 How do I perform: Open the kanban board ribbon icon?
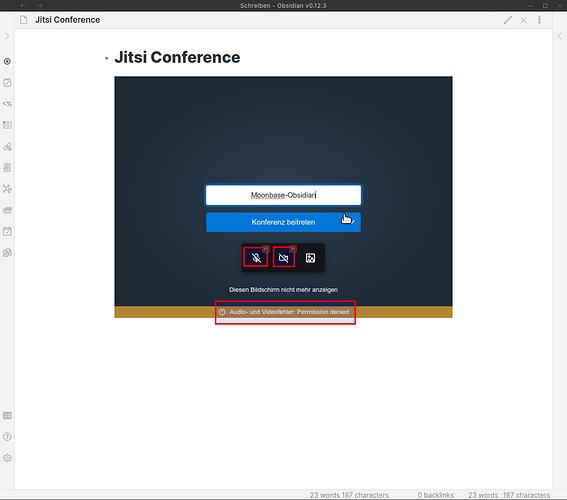click(7, 125)
